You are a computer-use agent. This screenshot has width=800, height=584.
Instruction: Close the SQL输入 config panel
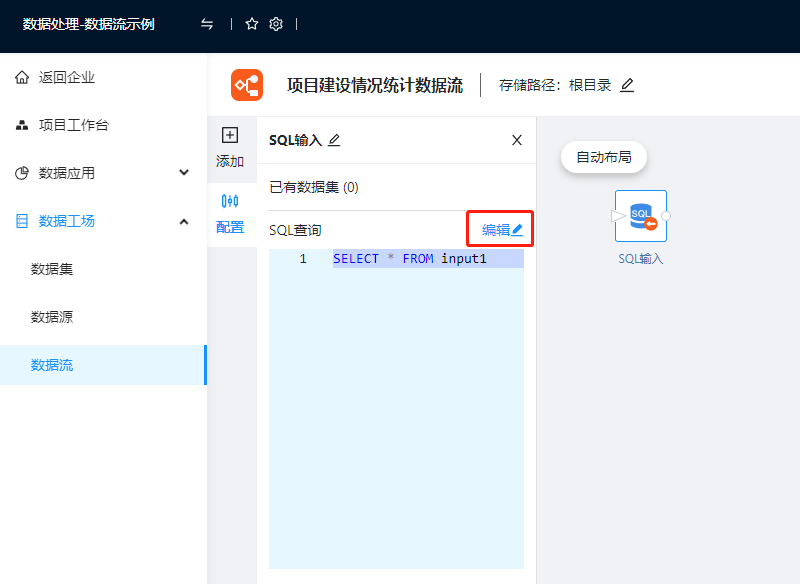coord(517,140)
